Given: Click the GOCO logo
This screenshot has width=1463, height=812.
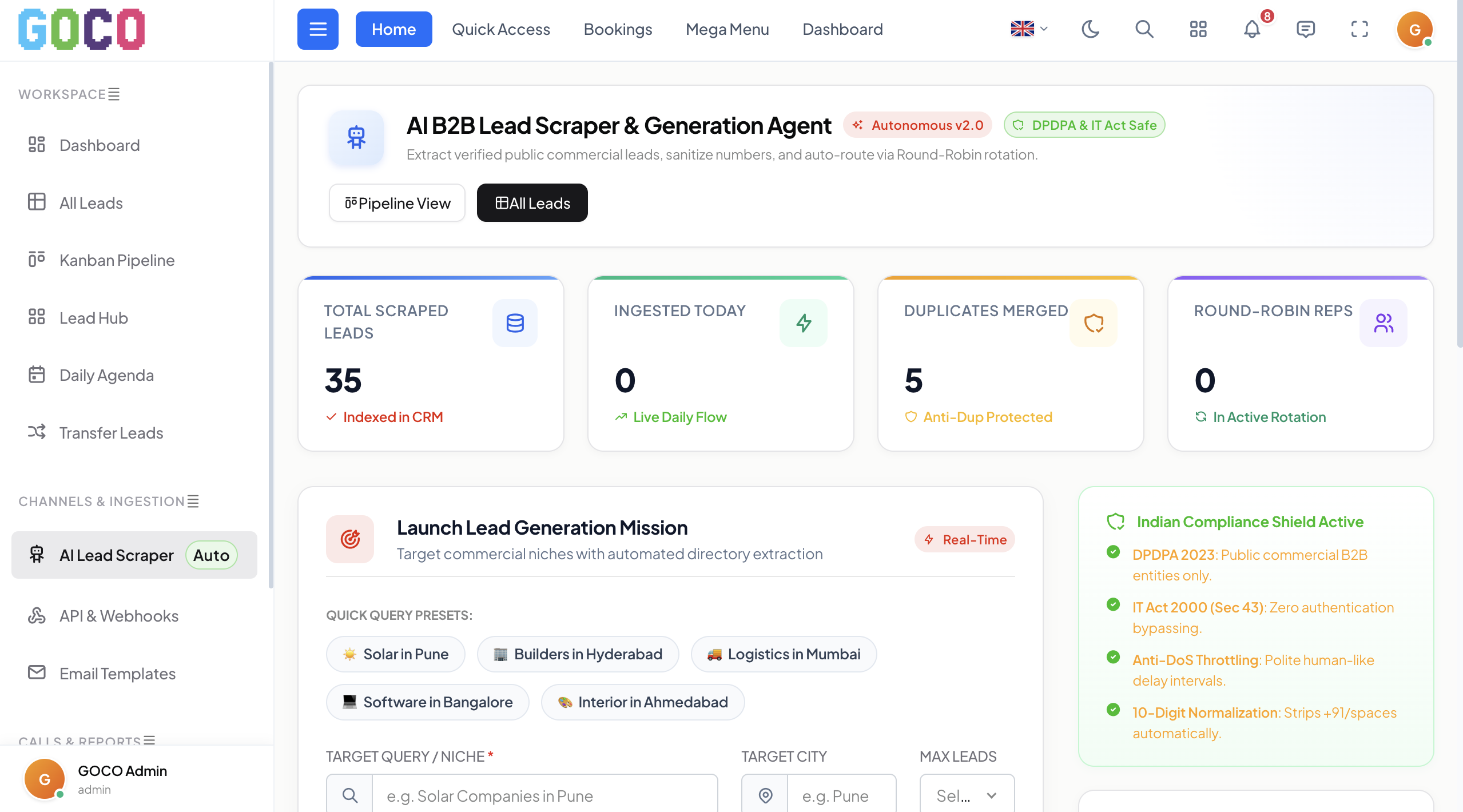Looking at the screenshot, I should pos(81,29).
